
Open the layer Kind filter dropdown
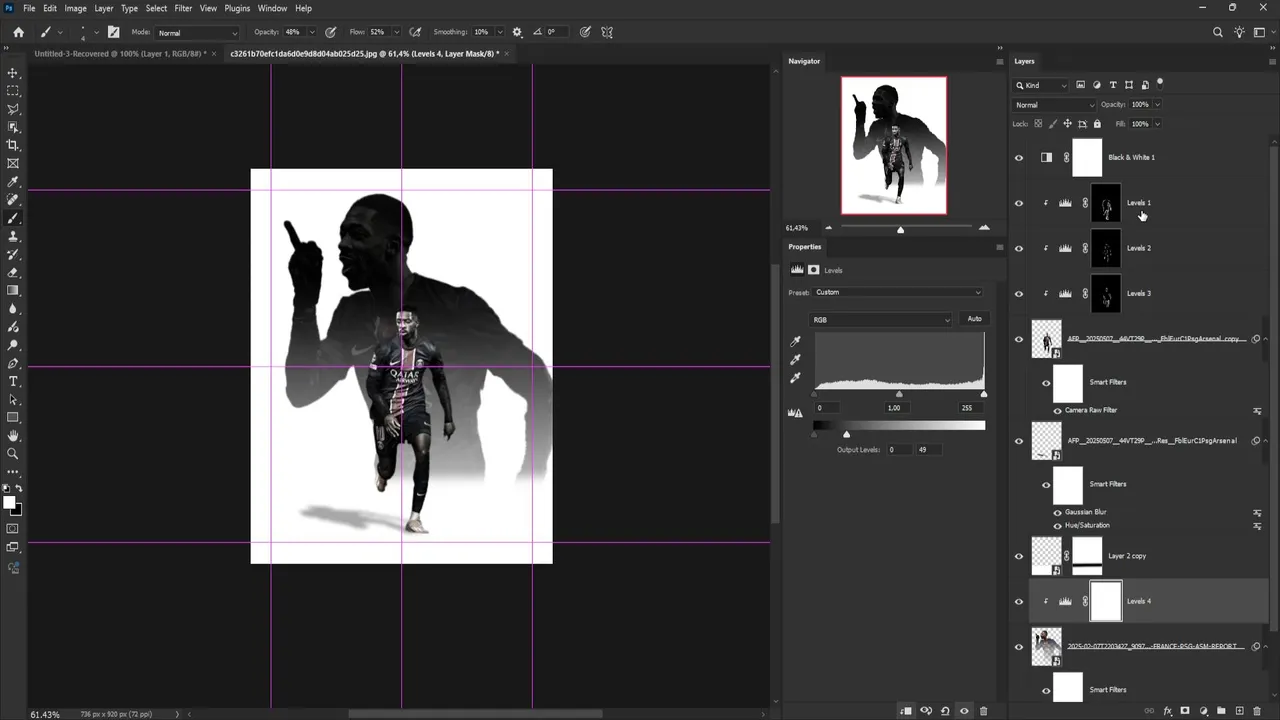pyautogui.click(x=1042, y=85)
